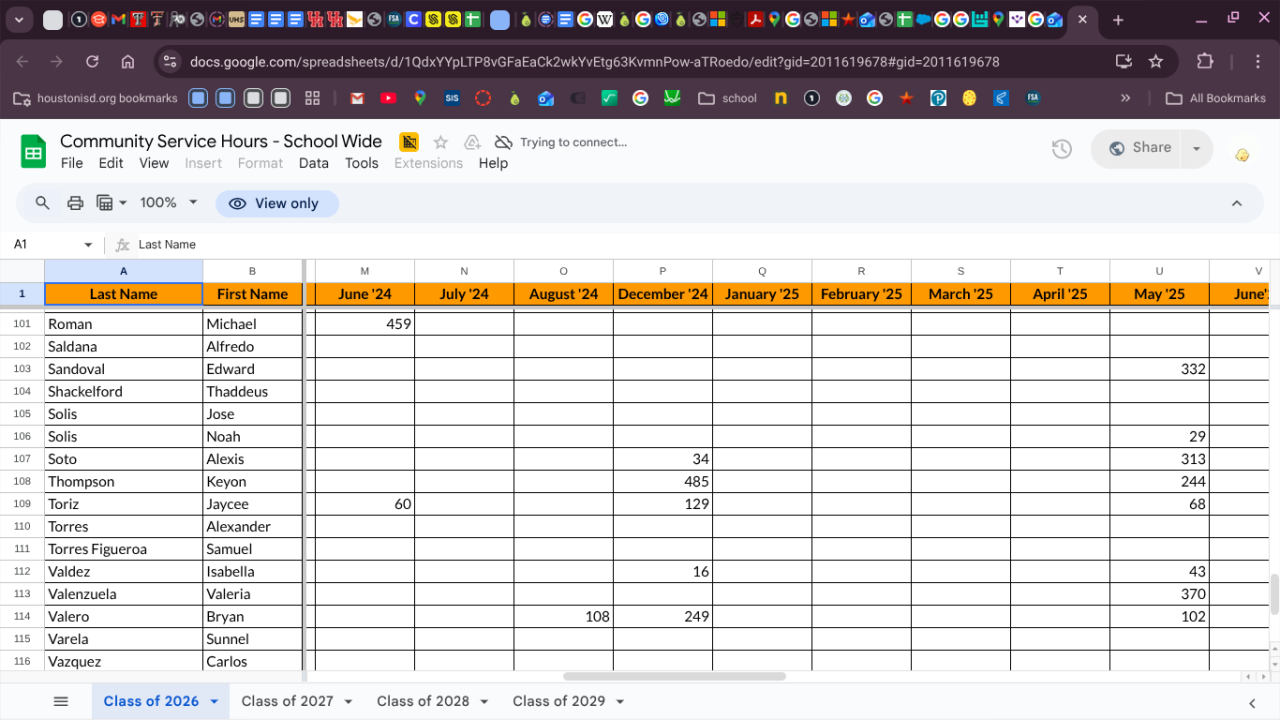The height and width of the screenshot is (720, 1280).
Task: Open the Name Box dropdown arrow
Action: pos(88,245)
